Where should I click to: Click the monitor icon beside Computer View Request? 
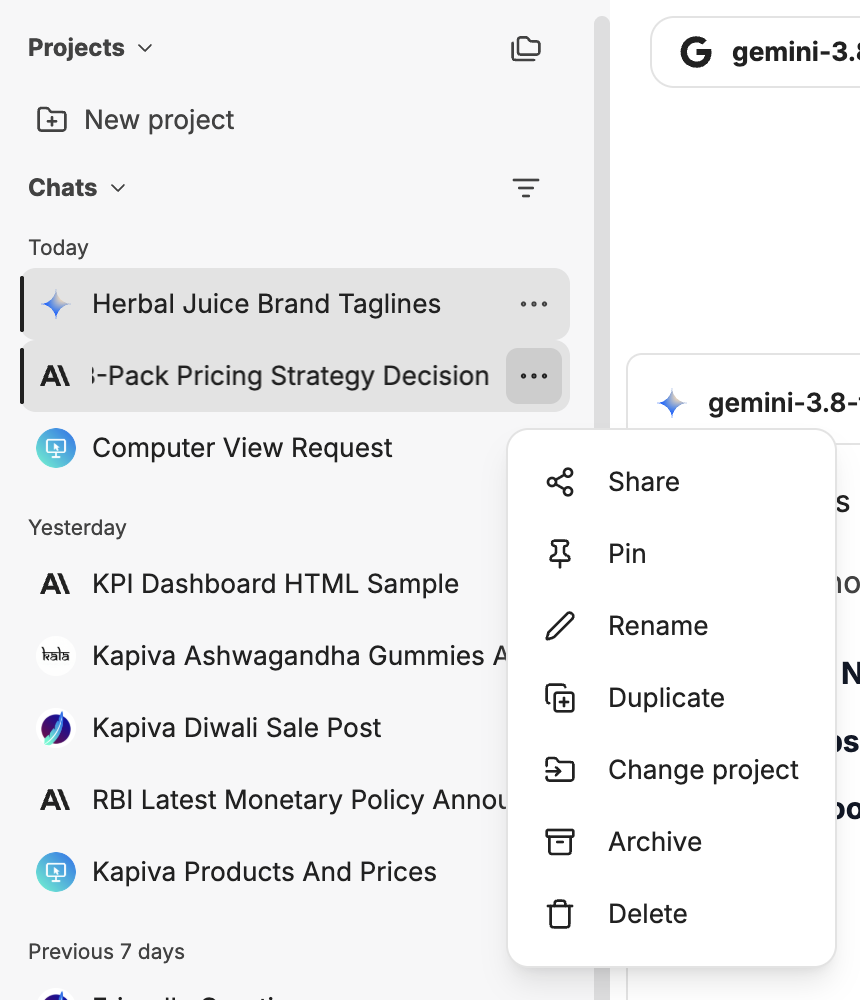click(56, 448)
